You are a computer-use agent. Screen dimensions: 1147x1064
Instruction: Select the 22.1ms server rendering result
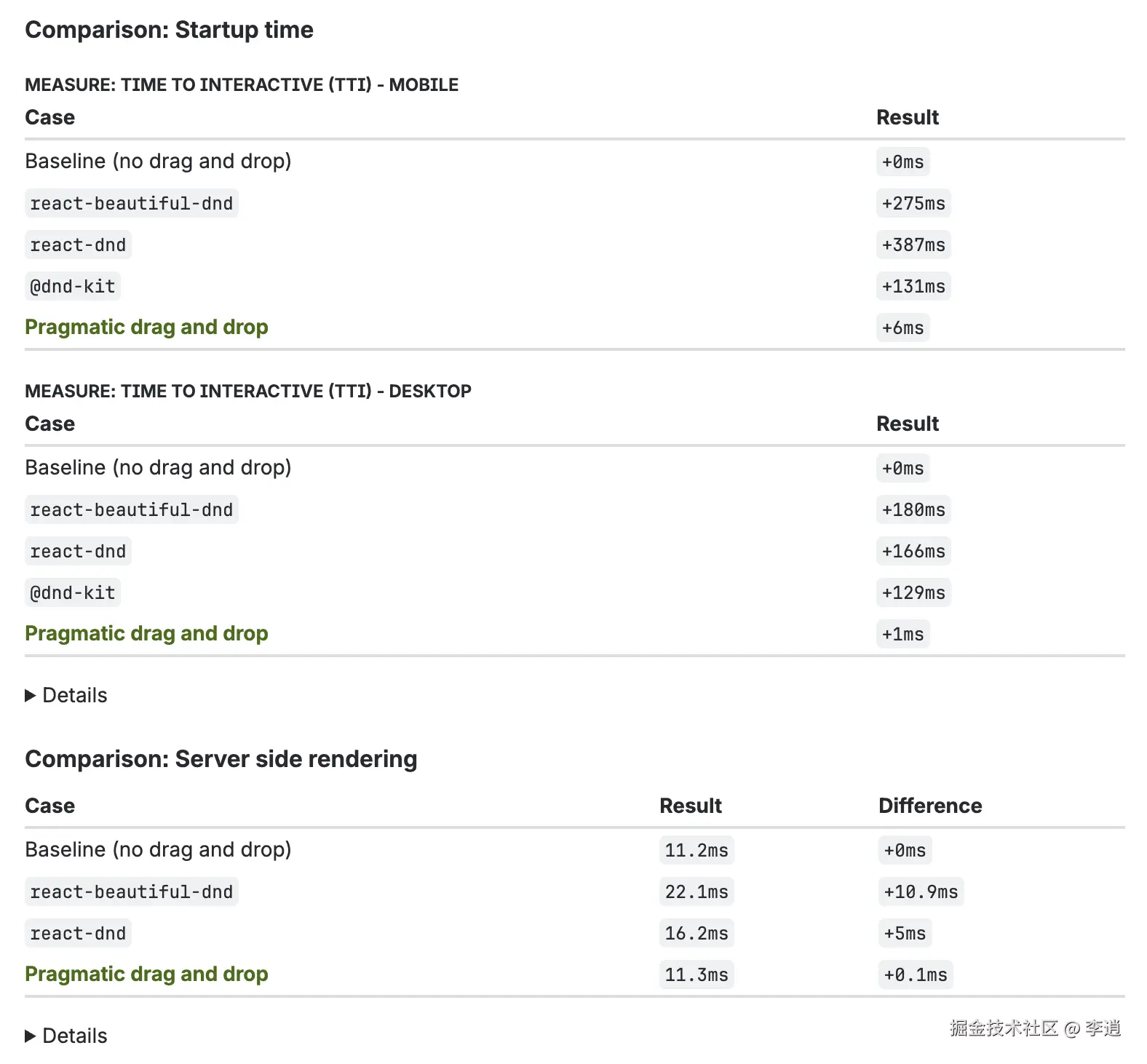[696, 892]
